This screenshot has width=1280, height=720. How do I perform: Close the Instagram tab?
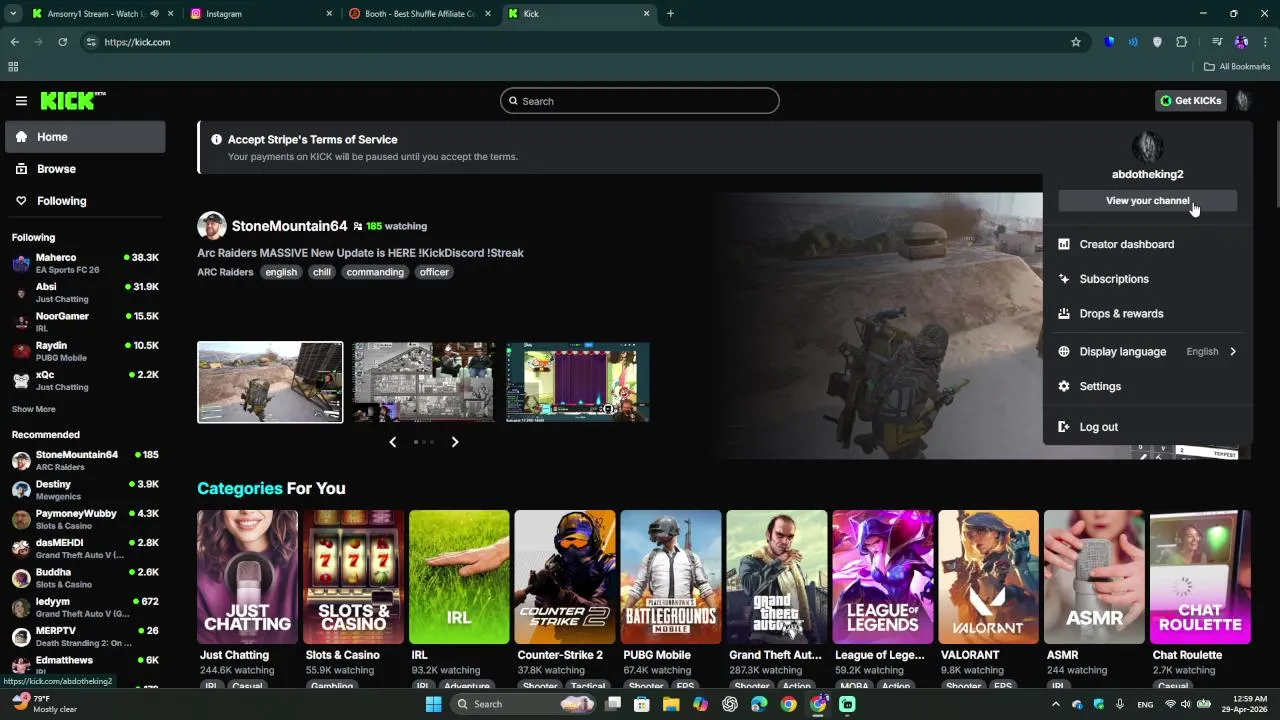click(x=330, y=14)
